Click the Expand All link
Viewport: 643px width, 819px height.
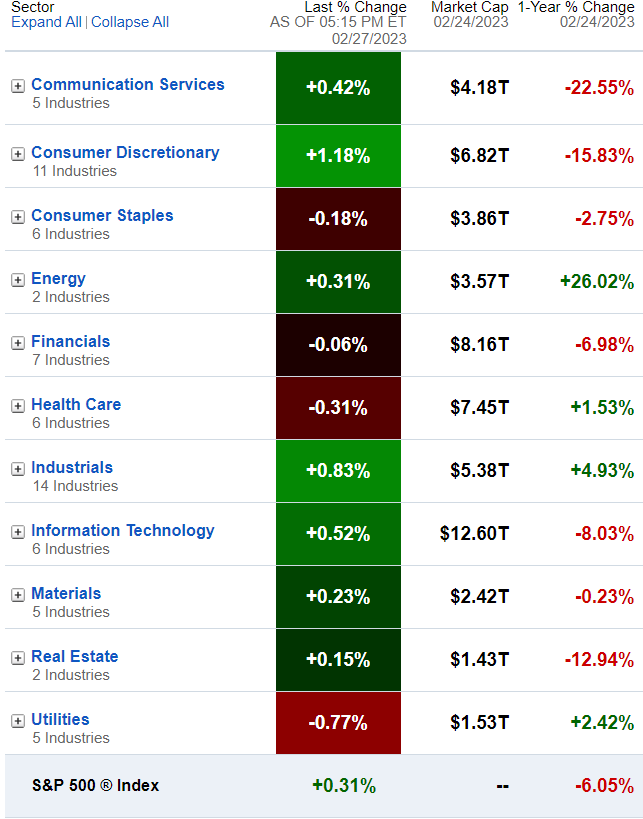(x=46, y=22)
